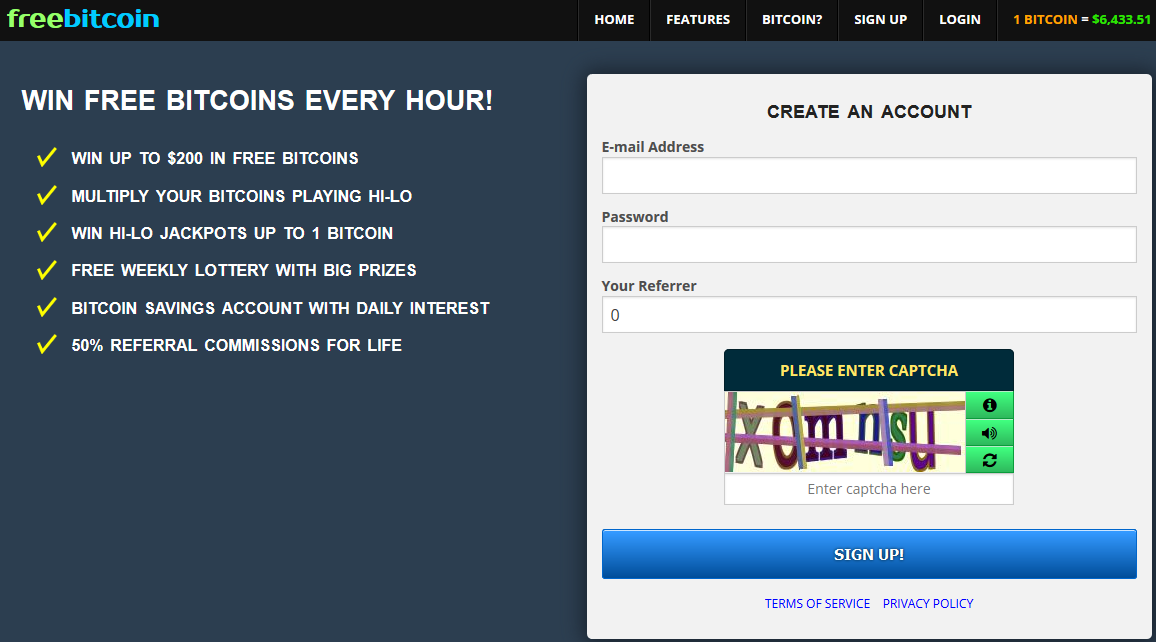Click WIN HI-LO JACKPOTS UP TO 1 BITCOIN
This screenshot has width=1156, height=642.
[x=232, y=234]
